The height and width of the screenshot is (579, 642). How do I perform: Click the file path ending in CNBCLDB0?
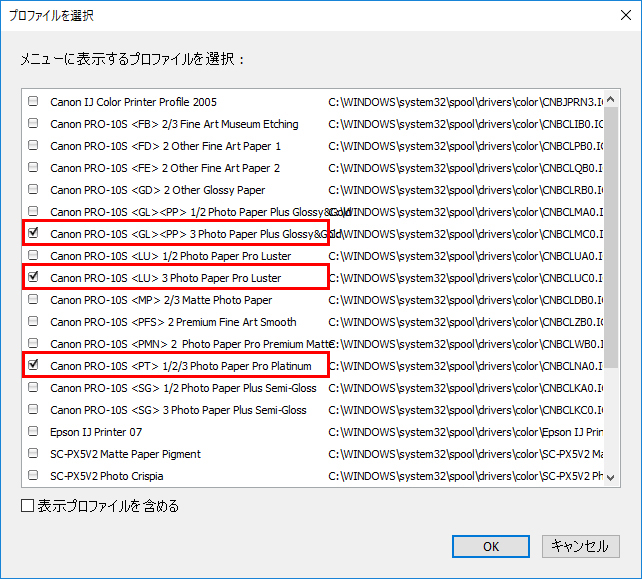[466, 300]
